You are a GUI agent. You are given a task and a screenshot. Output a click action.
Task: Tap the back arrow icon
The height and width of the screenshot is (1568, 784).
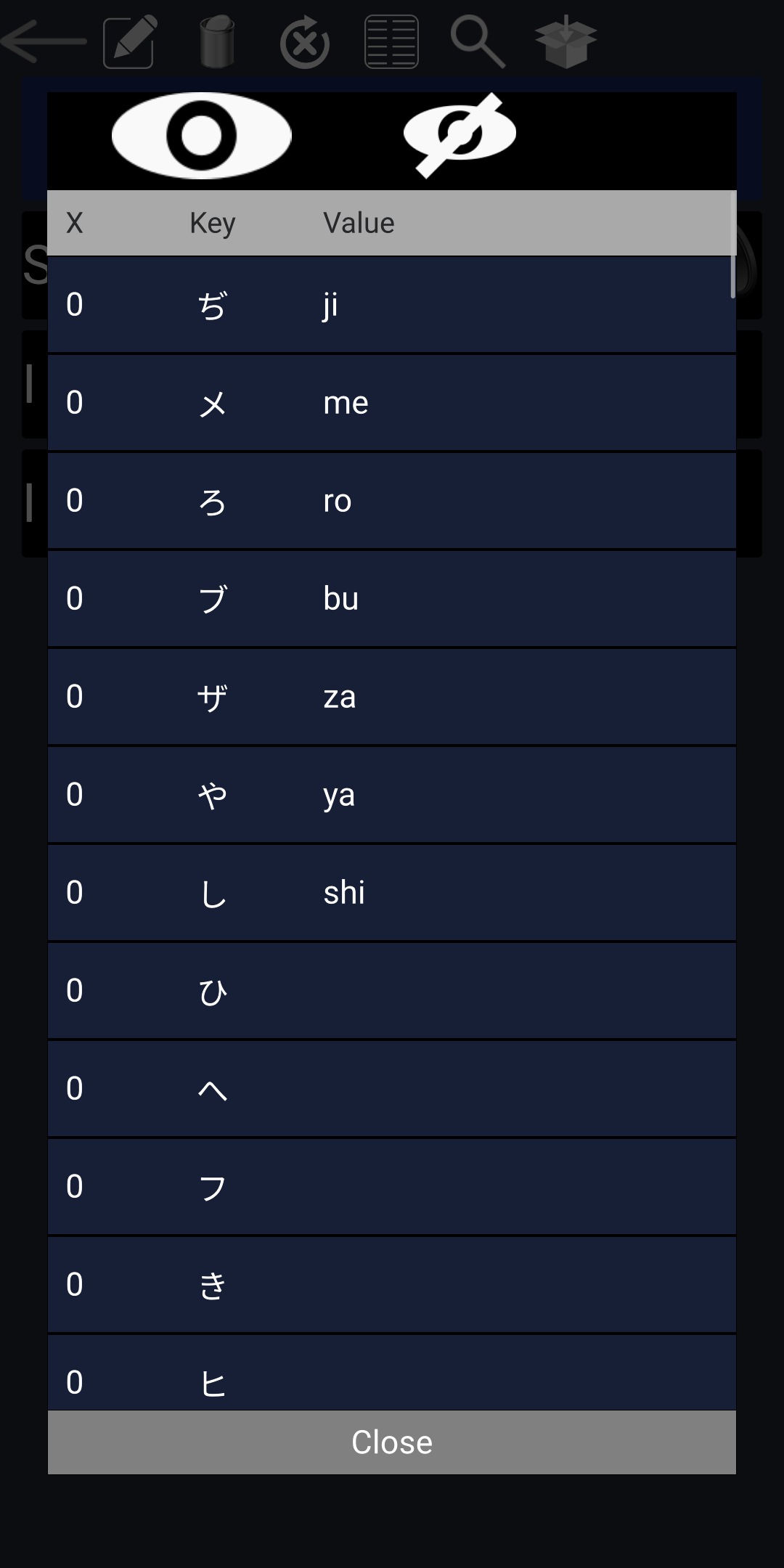tap(45, 41)
